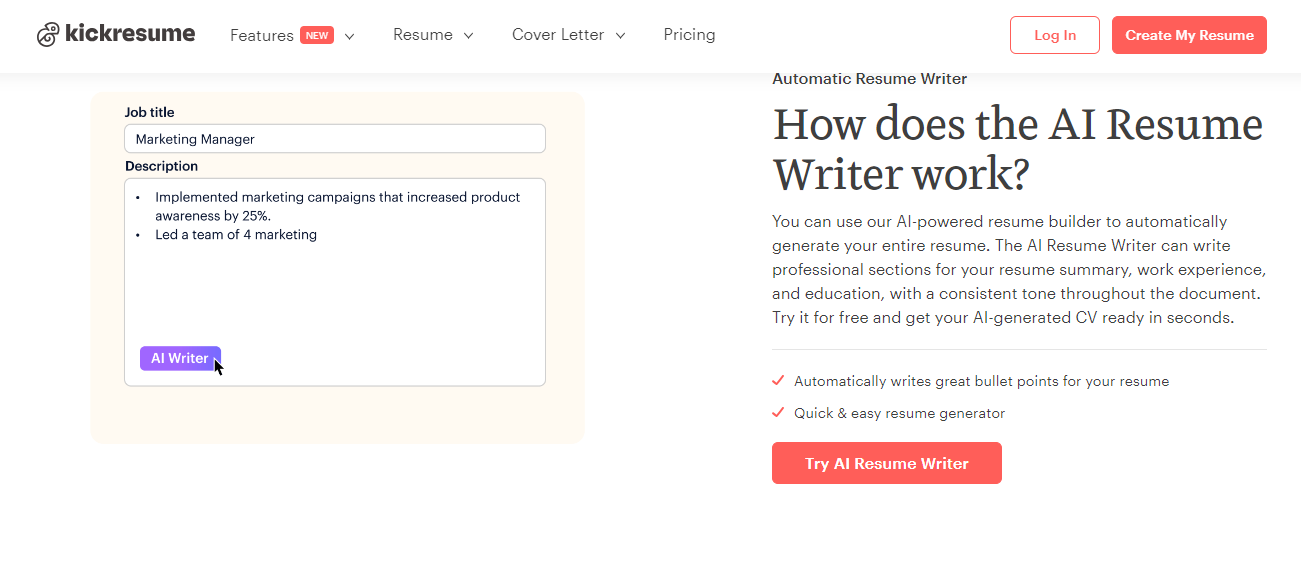The width and height of the screenshot is (1301, 571).
Task: Click the Kickresume swirl logo icon
Action: coord(48,35)
